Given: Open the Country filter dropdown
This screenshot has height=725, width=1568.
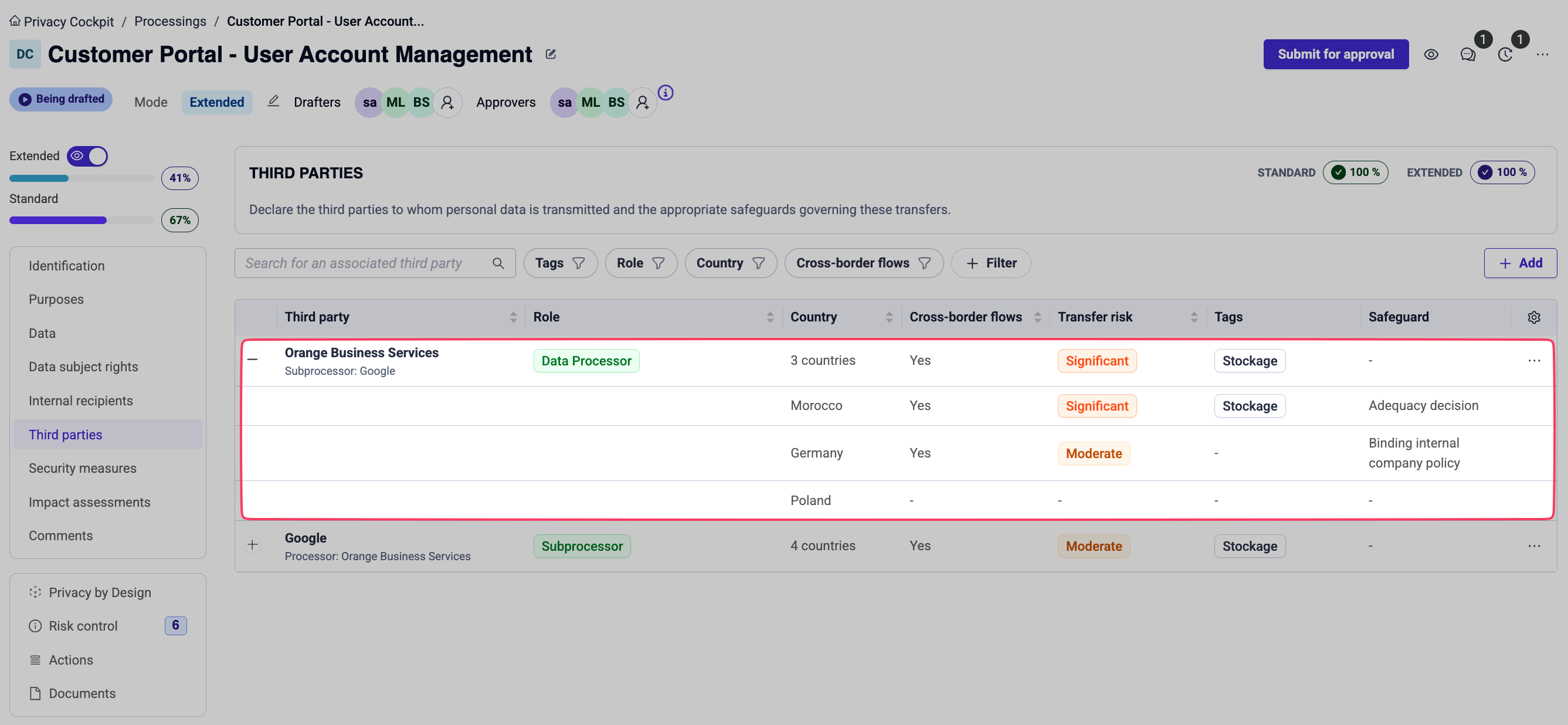Looking at the screenshot, I should tap(730, 263).
